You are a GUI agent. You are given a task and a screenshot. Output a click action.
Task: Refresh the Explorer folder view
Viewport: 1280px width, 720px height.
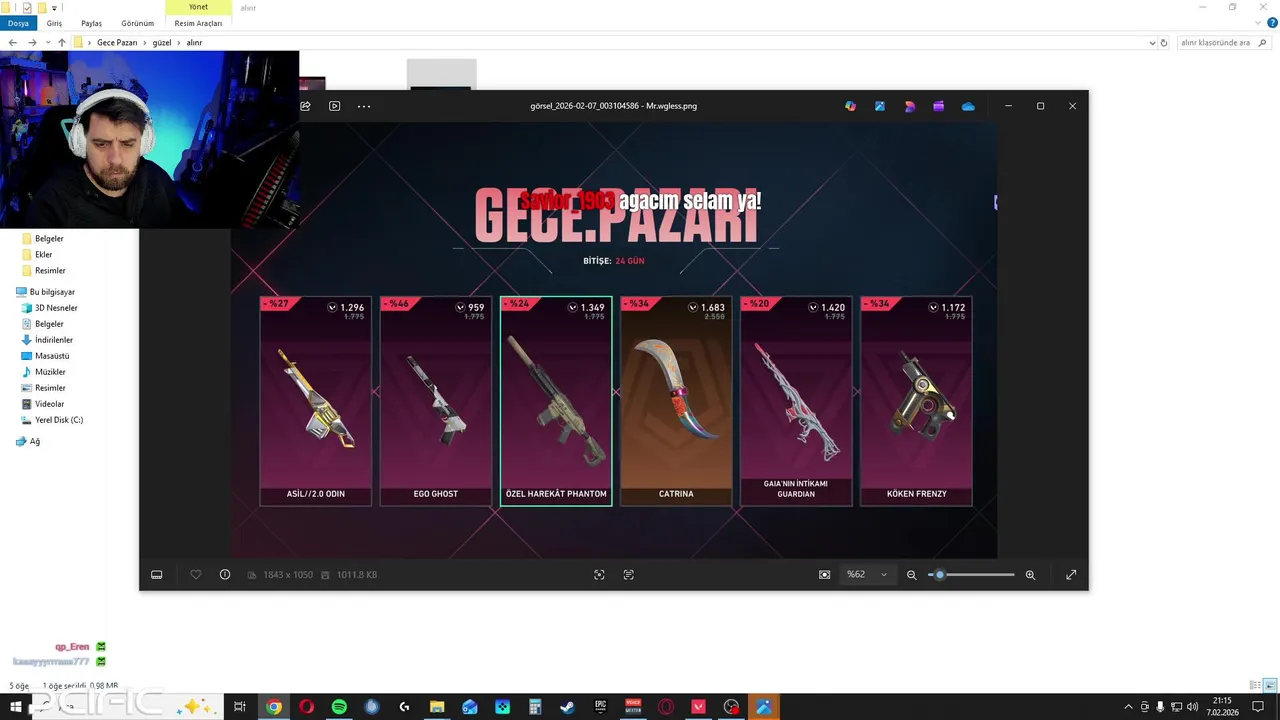(x=1164, y=43)
